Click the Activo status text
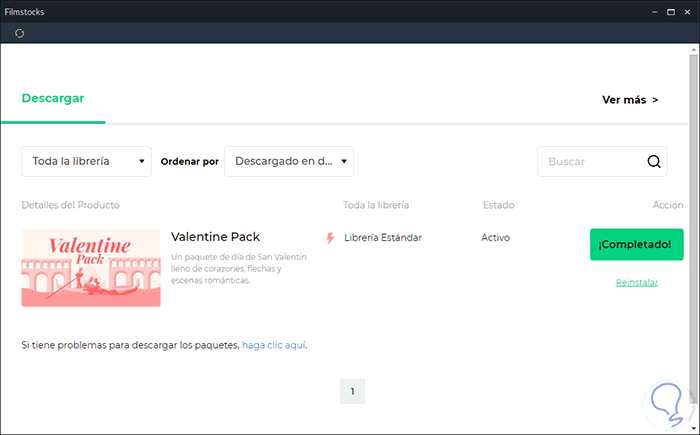Screen dimensions: 700x435 [x=495, y=238]
